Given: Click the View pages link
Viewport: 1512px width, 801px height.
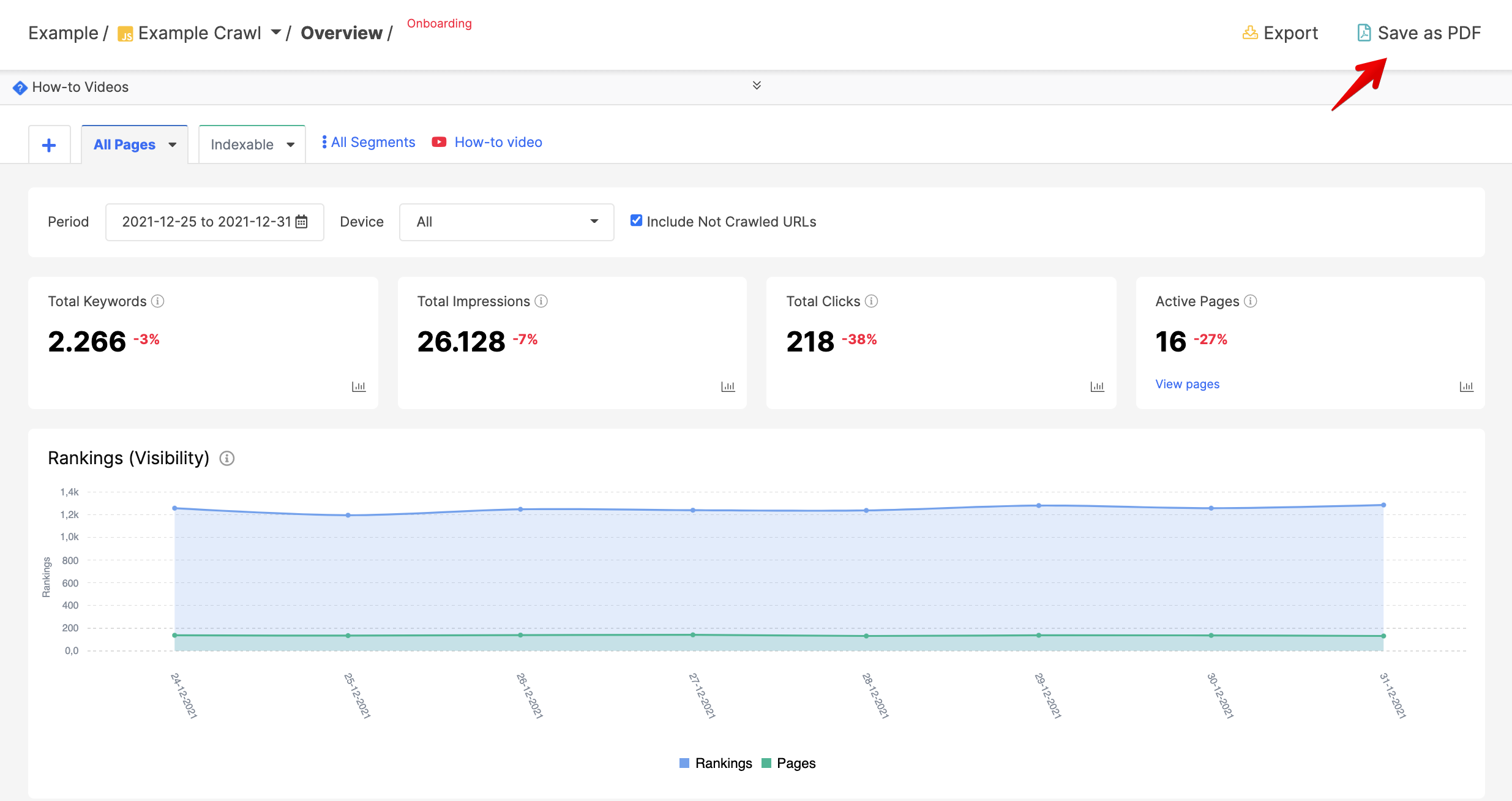Looking at the screenshot, I should point(1187,384).
